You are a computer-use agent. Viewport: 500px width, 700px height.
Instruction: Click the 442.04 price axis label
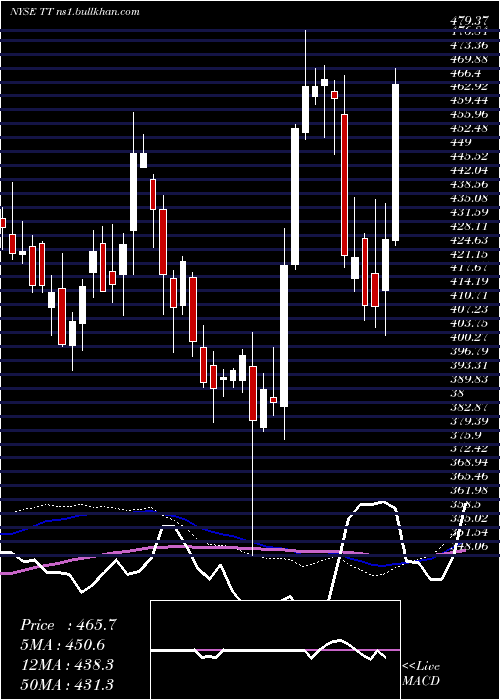point(470,170)
